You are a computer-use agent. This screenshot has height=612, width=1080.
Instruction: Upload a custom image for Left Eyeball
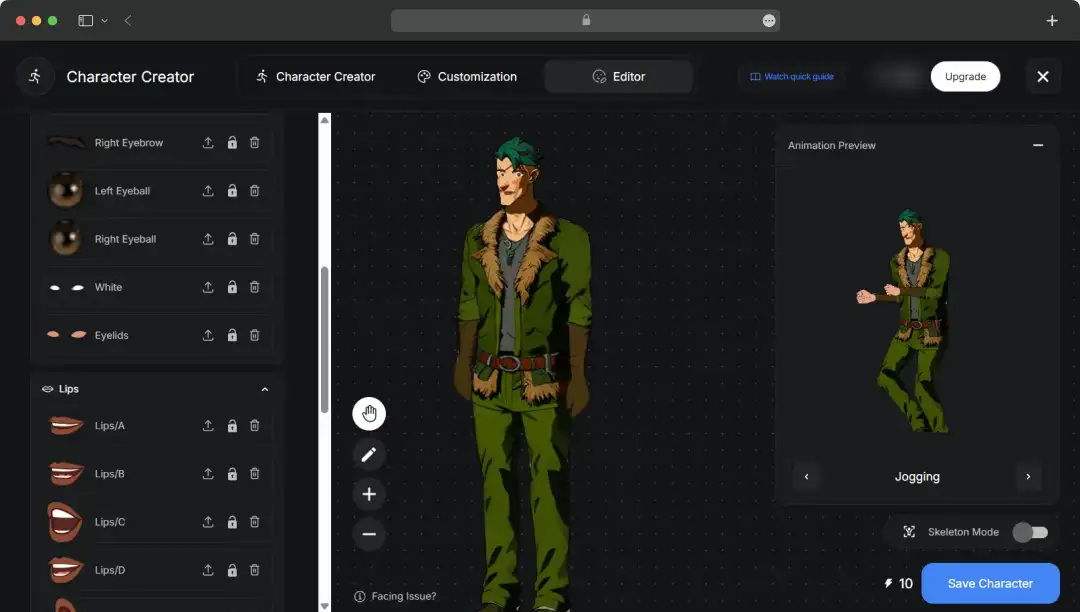click(x=207, y=190)
